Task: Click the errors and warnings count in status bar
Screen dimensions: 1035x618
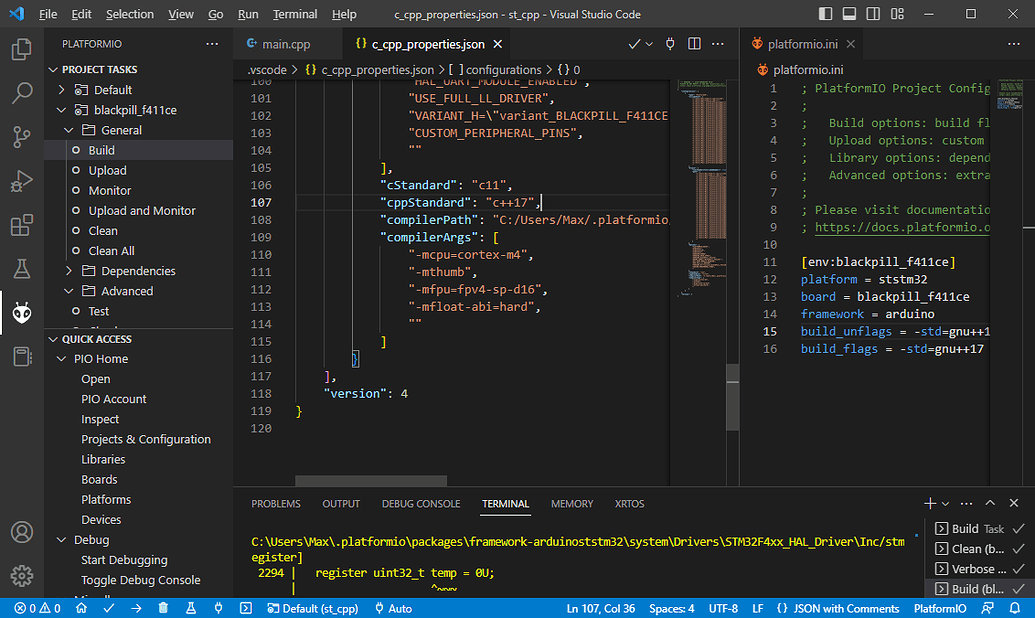Action: (x=37, y=608)
